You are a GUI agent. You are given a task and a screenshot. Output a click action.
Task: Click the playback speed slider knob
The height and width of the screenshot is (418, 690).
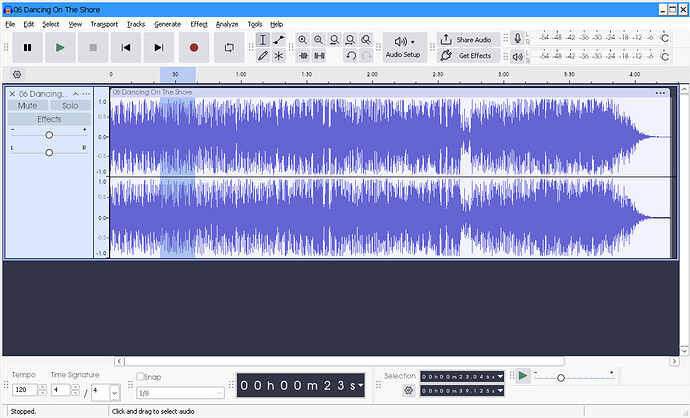(x=561, y=378)
